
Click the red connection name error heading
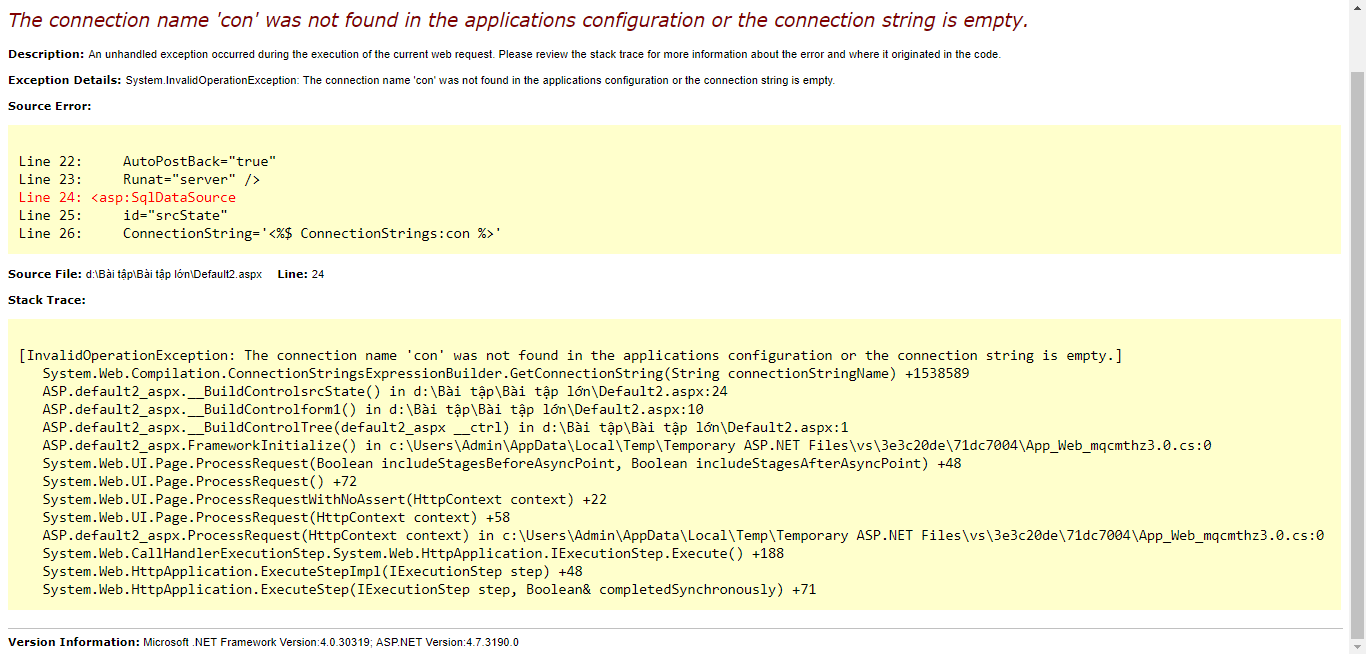517,20
